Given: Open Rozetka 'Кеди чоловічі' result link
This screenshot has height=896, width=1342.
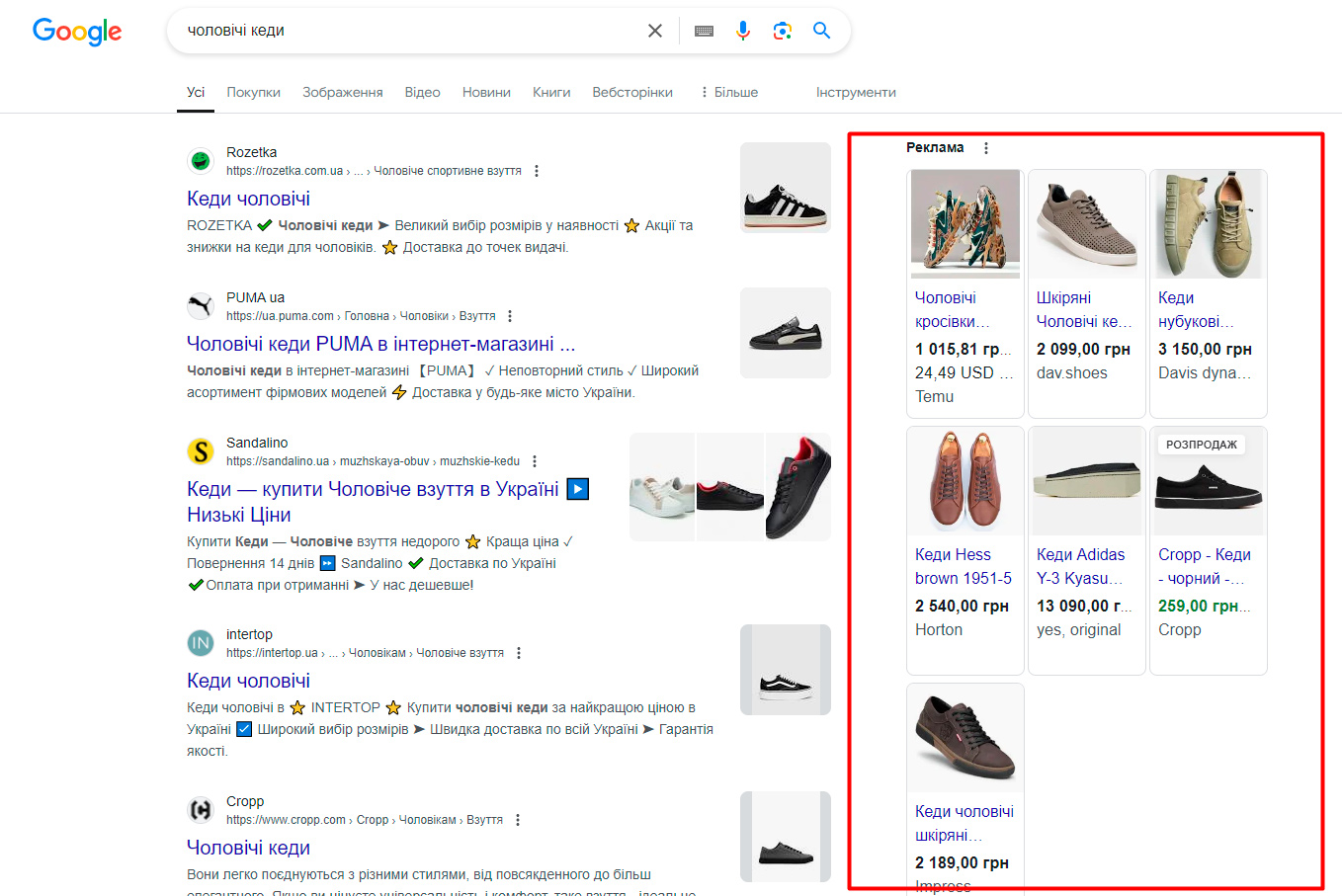Looking at the screenshot, I should pos(249,199).
